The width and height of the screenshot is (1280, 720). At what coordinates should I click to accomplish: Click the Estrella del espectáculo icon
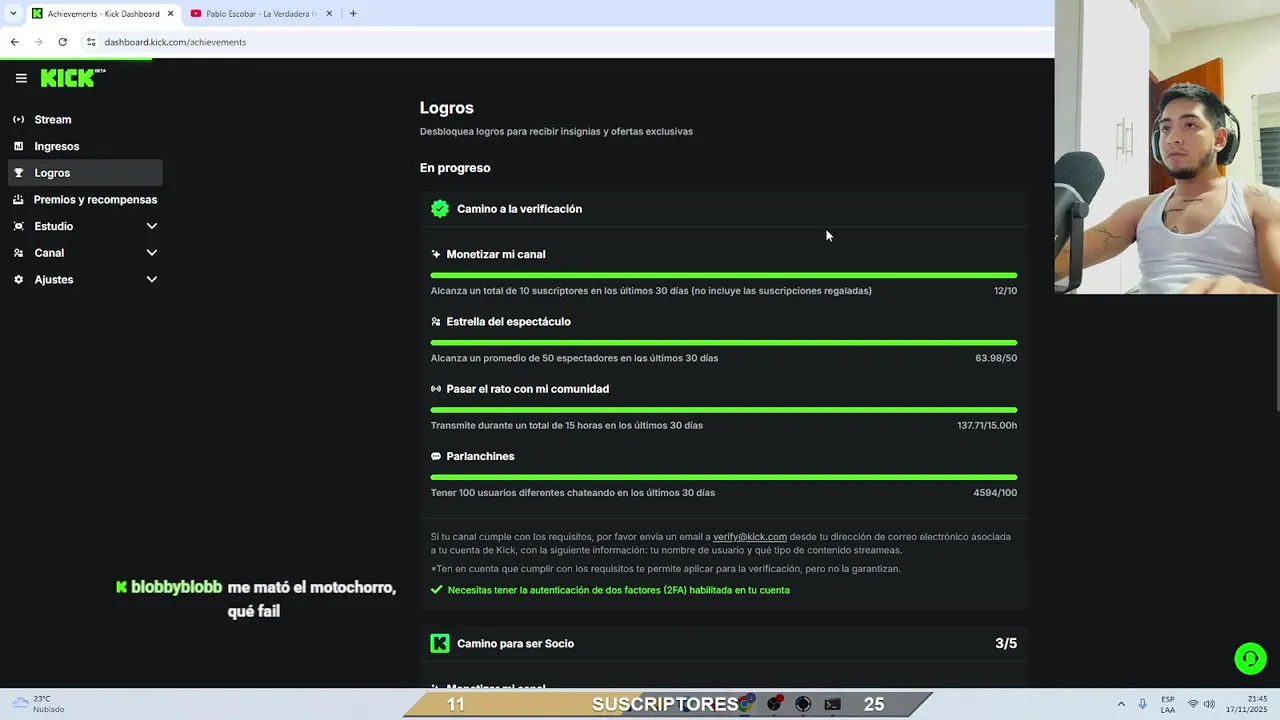click(x=436, y=321)
